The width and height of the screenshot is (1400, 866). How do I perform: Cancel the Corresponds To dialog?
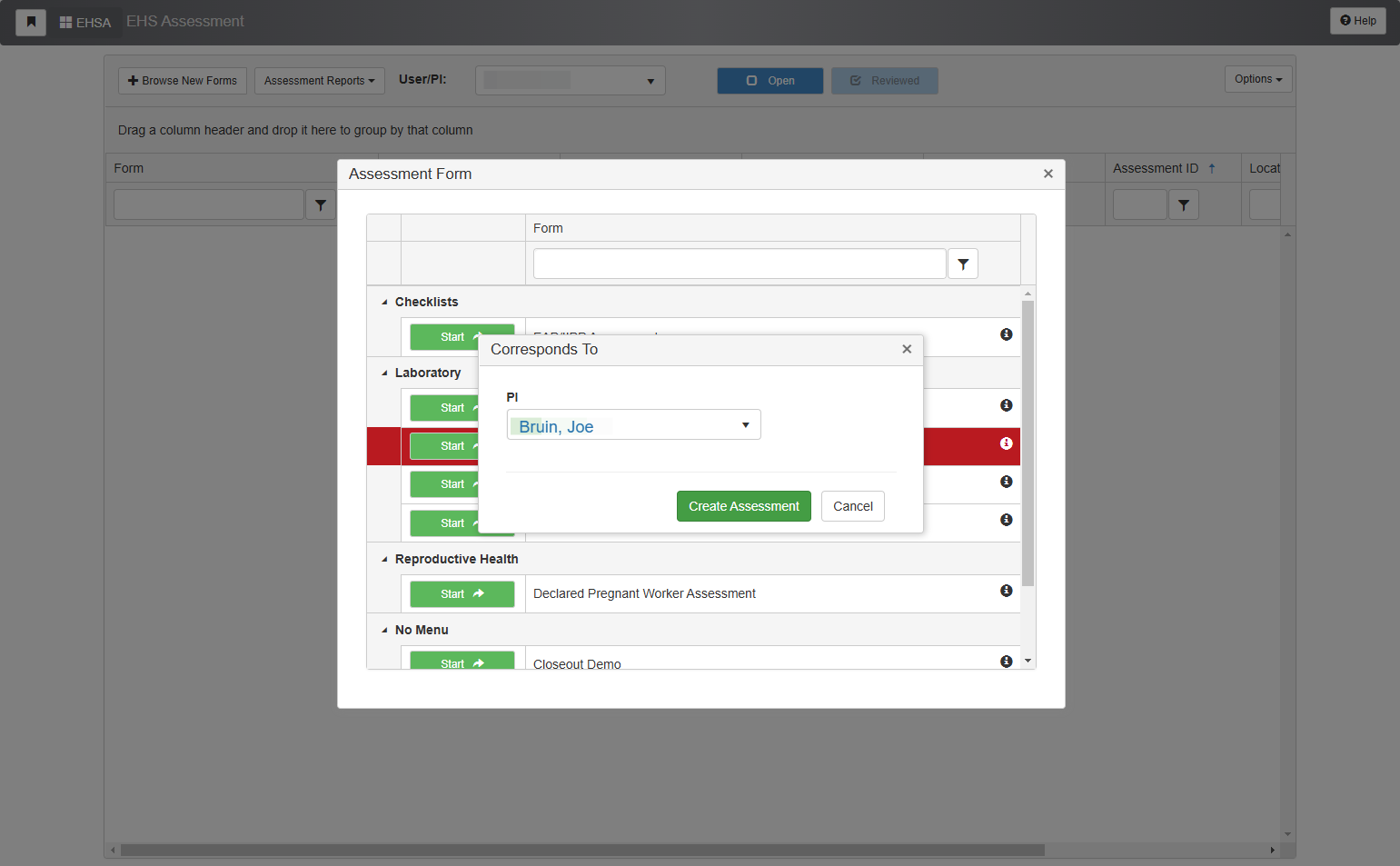point(853,506)
